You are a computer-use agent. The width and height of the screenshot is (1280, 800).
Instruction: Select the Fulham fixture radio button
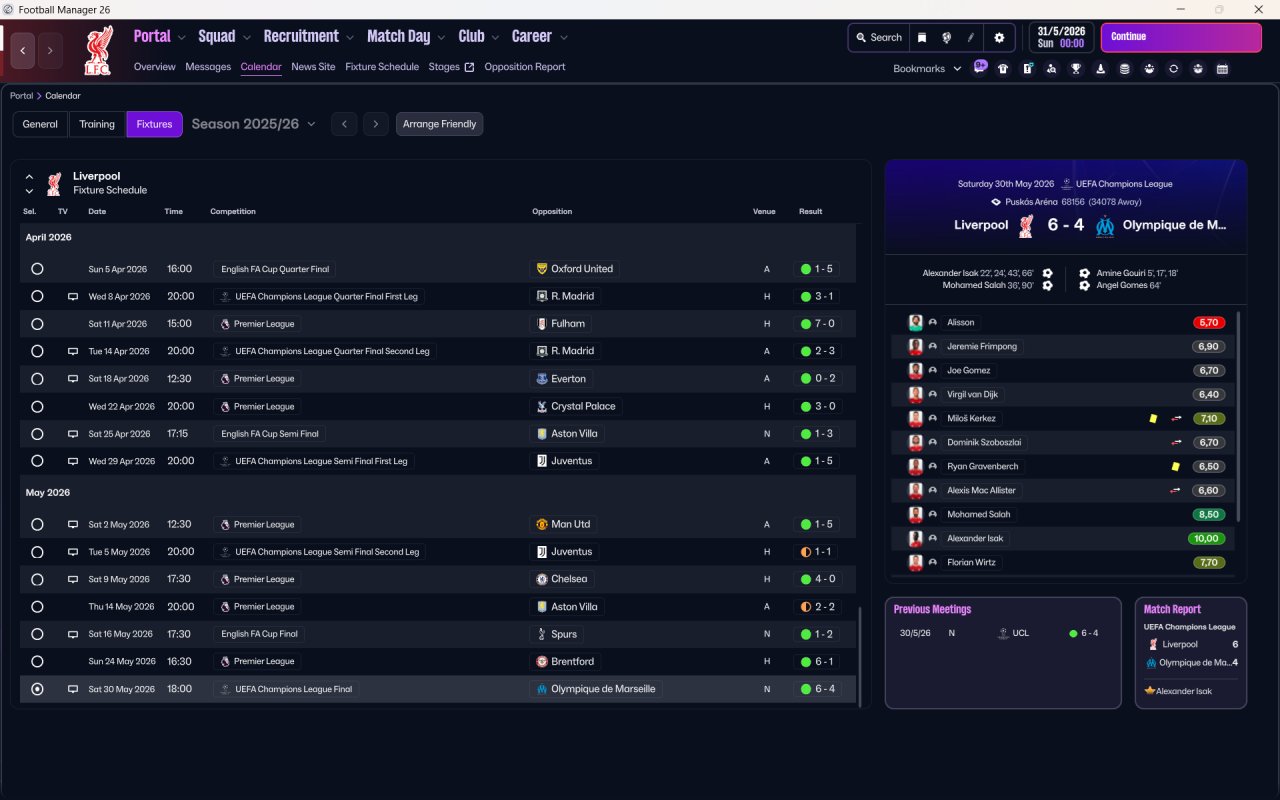pyautogui.click(x=37, y=324)
